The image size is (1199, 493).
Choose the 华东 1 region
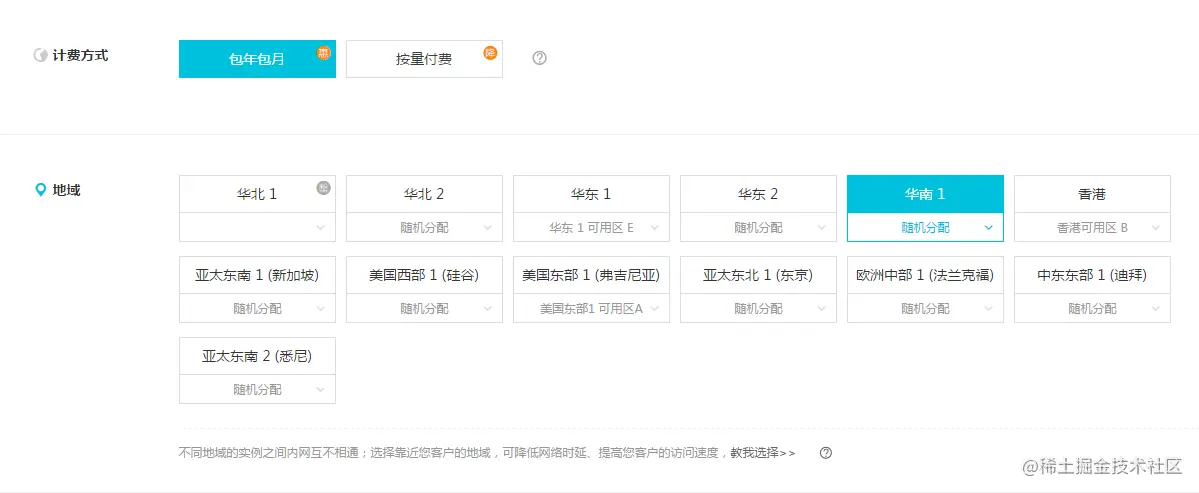coord(591,194)
